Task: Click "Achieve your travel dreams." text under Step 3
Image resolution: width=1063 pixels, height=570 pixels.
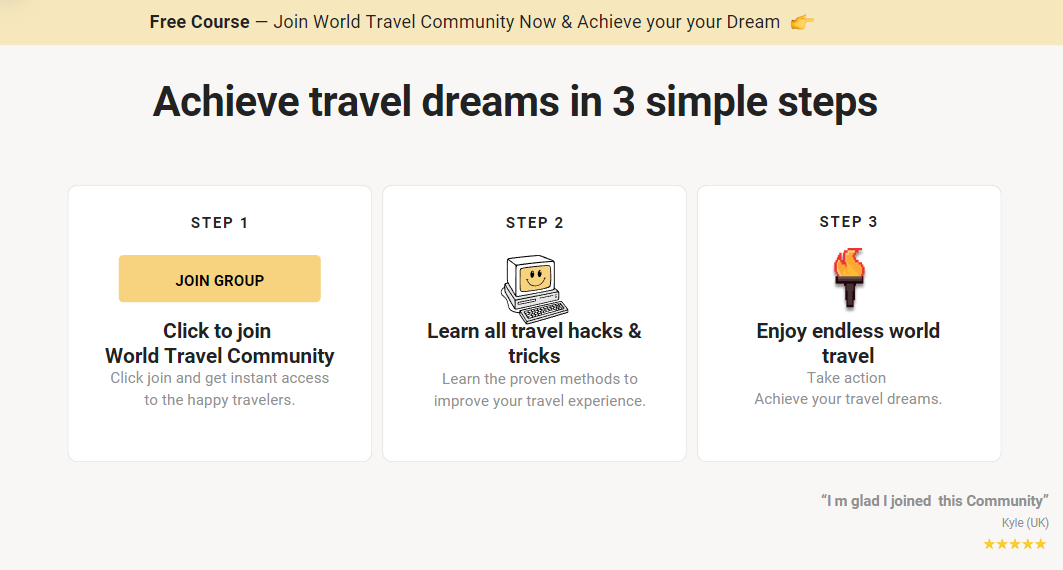Action: pyautogui.click(x=848, y=399)
